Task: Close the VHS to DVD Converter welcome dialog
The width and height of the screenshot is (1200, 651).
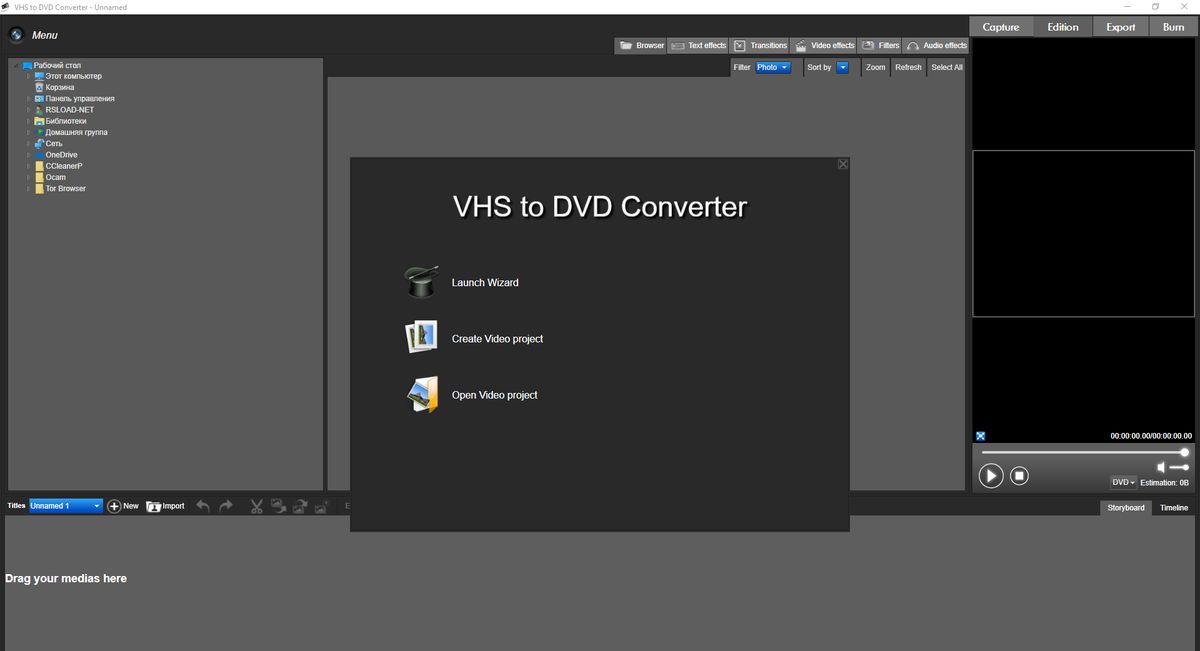Action: 843,164
